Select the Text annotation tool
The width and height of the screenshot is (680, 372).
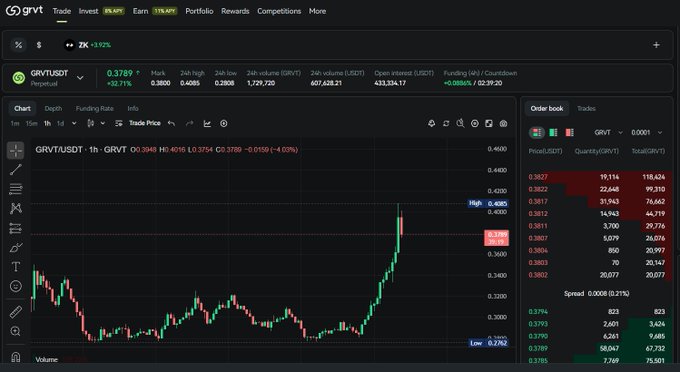tap(16, 267)
